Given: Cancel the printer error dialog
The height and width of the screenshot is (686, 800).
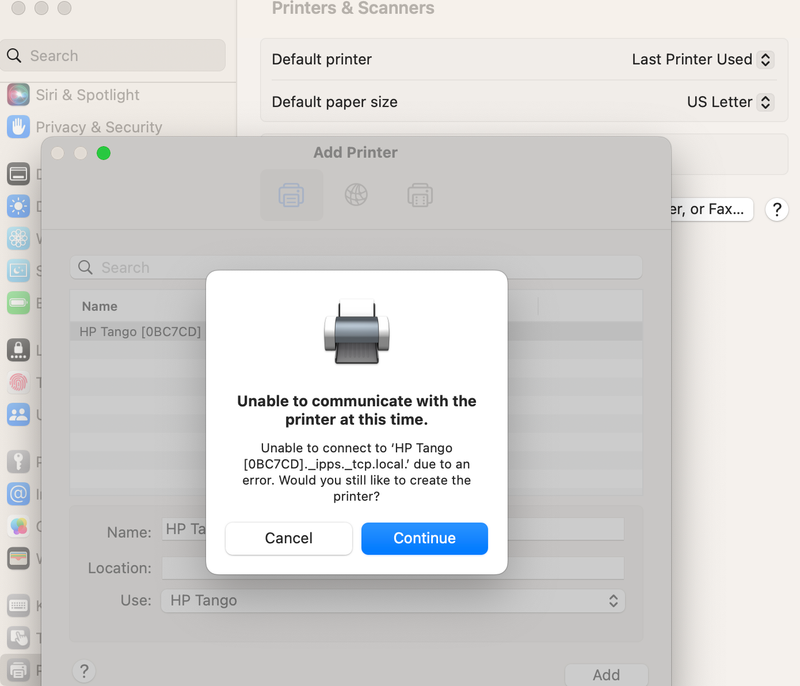Looking at the screenshot, I should [x=288, y=538].
